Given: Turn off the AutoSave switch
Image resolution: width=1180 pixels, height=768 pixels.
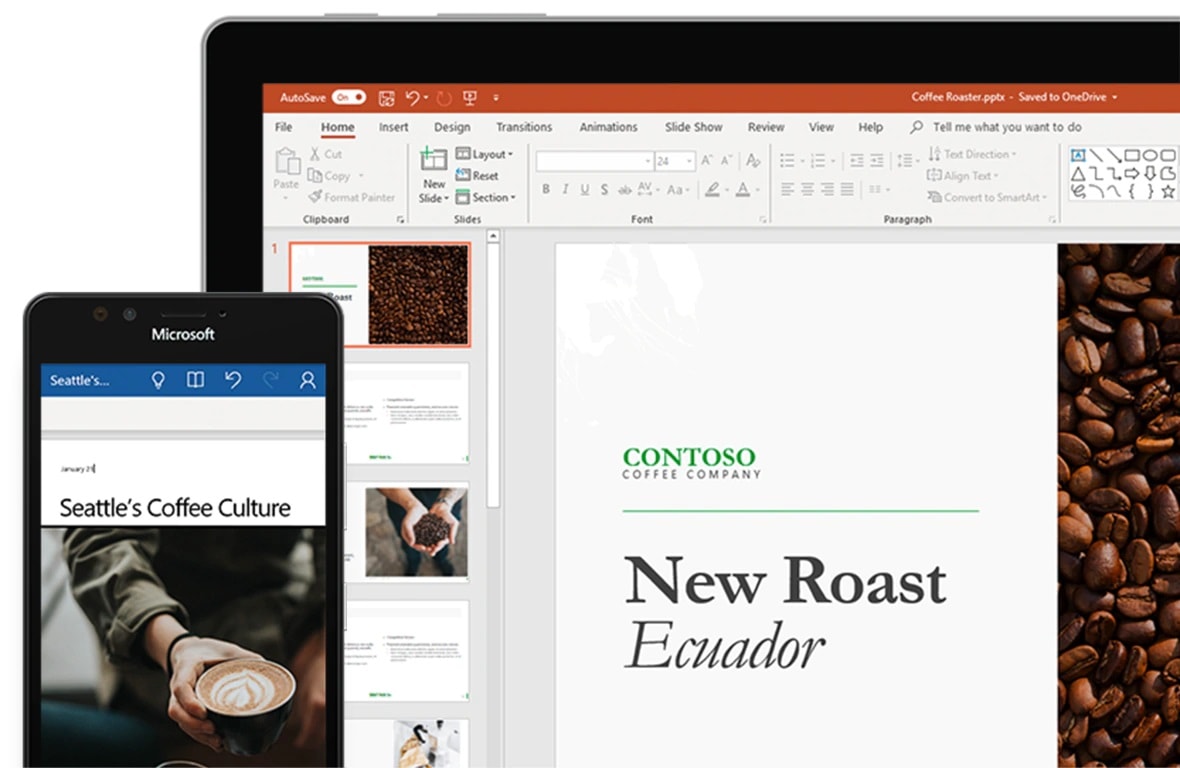Looking at the screenshot, I should pyautogui.click(x=349, y=97).
